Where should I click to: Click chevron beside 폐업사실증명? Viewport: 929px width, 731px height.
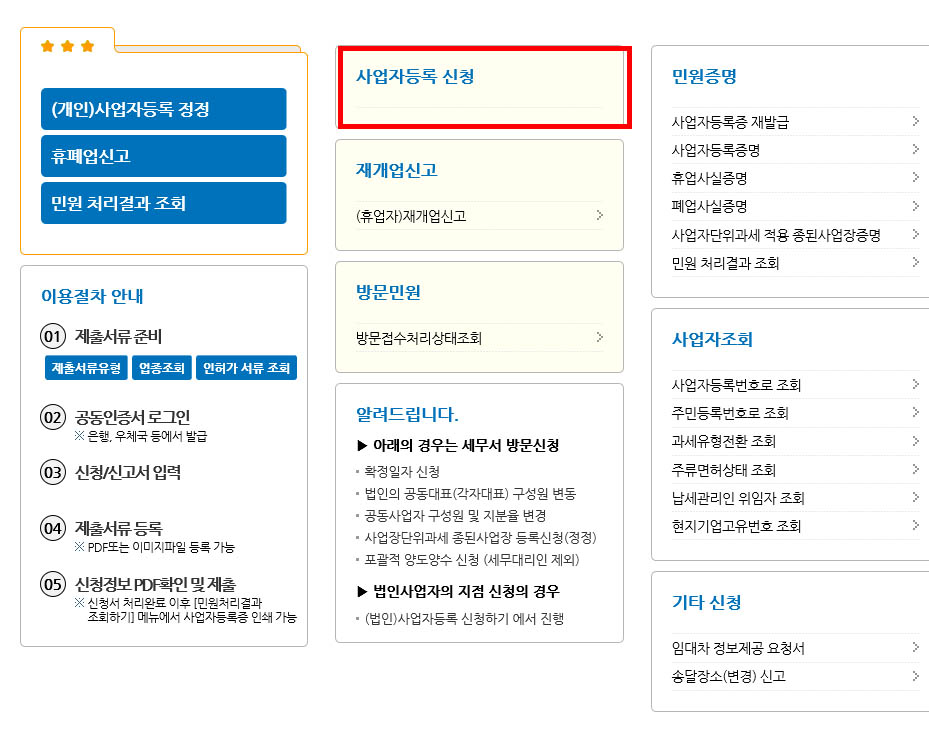[915, 206]
